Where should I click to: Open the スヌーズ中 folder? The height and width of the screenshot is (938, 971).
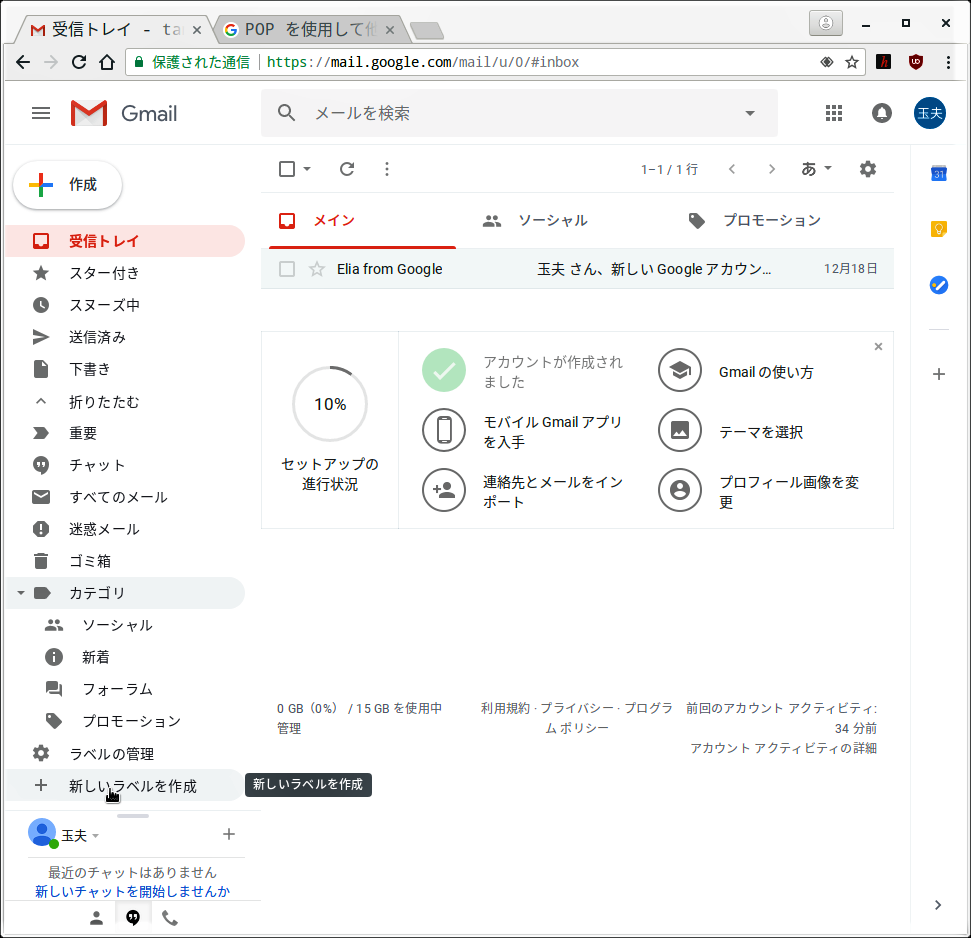tap(125, 305)
